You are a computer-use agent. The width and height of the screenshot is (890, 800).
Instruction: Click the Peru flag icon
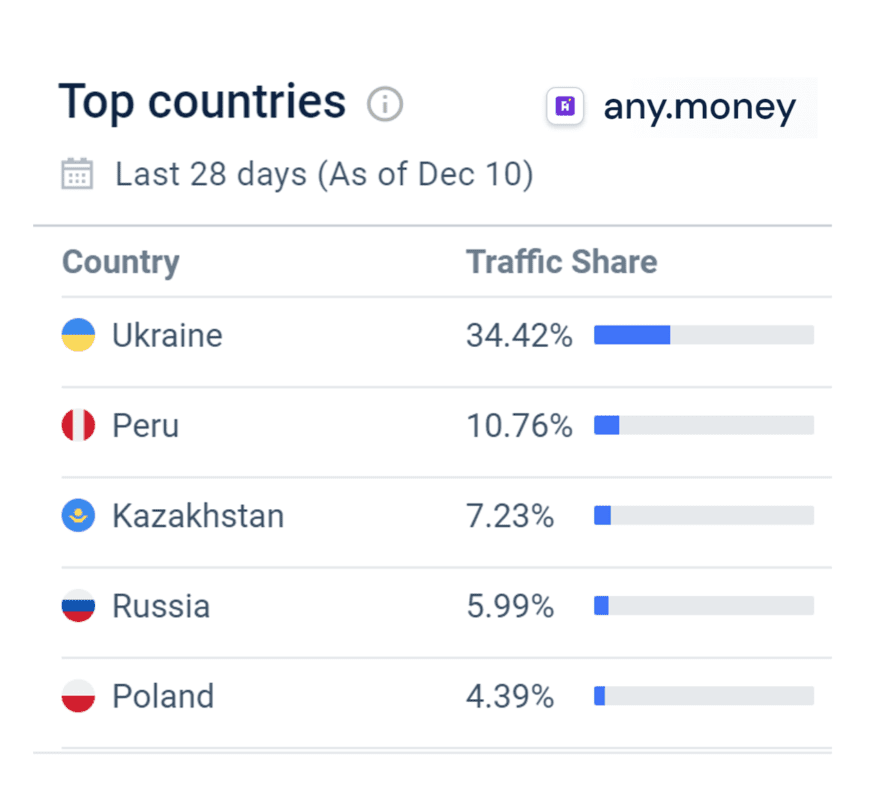click(x=78, y=426)
